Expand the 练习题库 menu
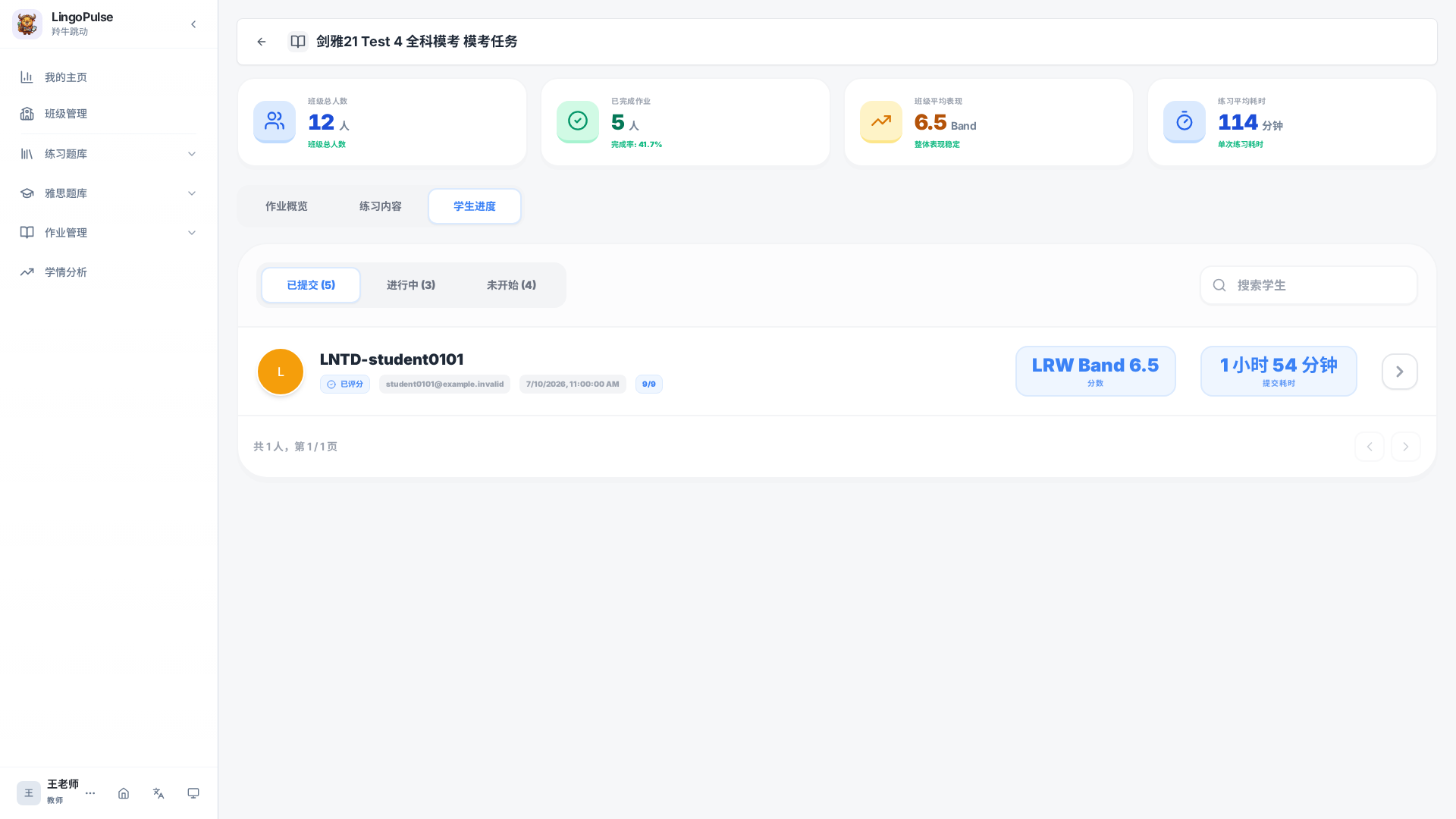The width and height of the screenshot is (1456, 819). [108, 154]
